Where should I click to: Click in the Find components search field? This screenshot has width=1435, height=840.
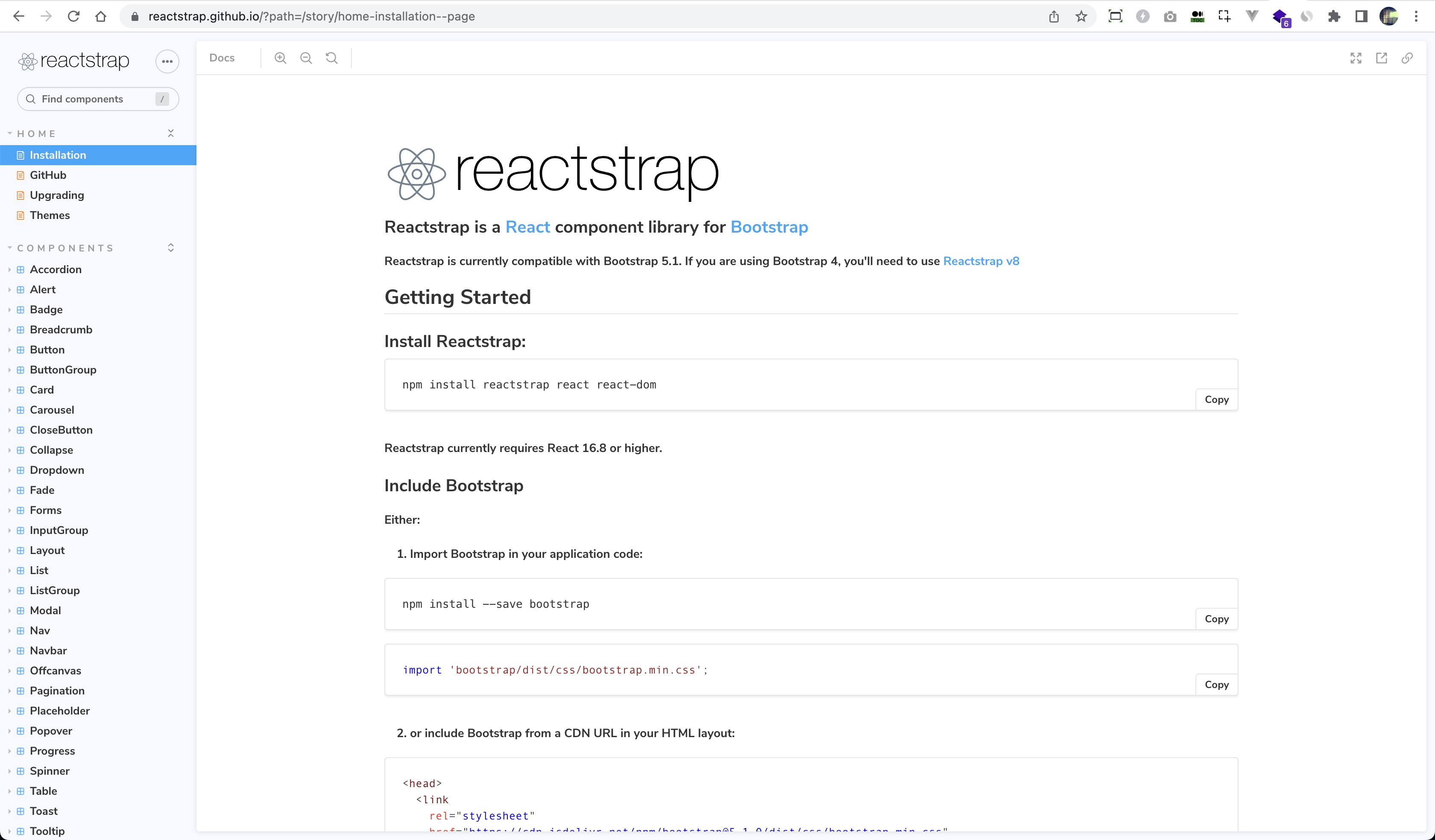97,98
